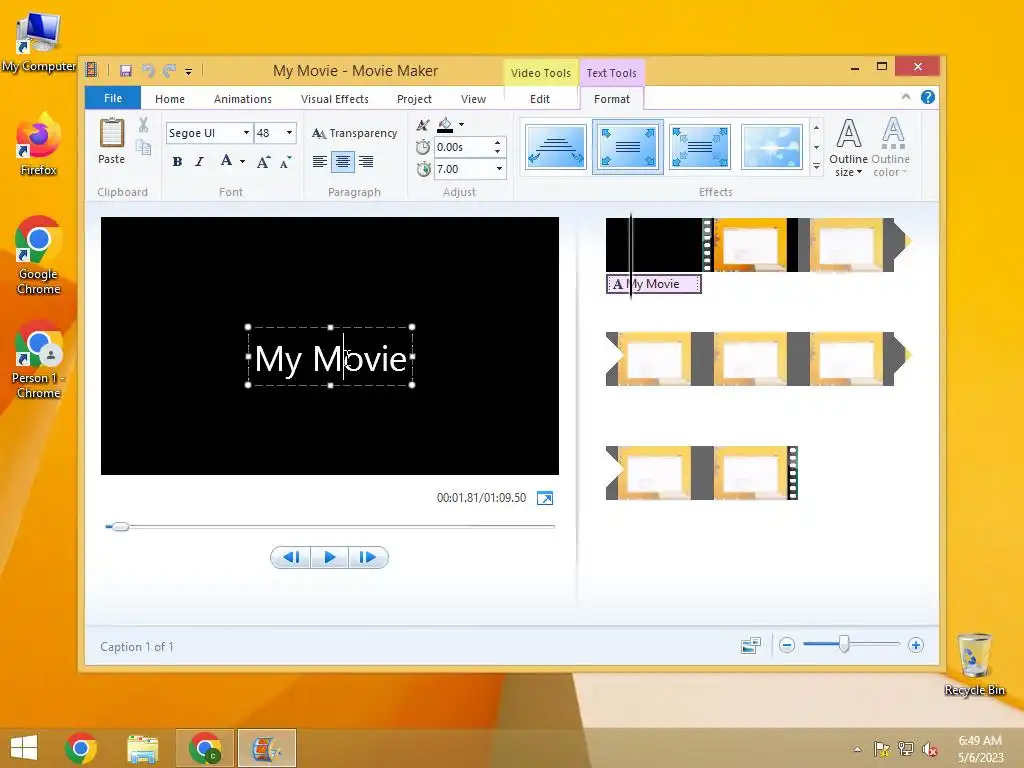Toggle bold text formatting
The width and height of the screenshot is (1024, 768).
coord(177,161)
